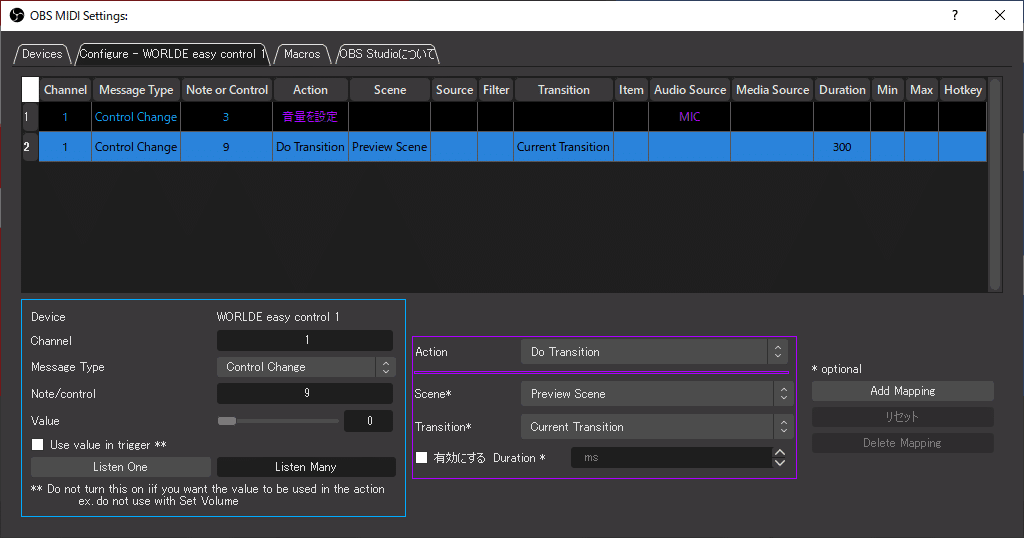The image size is (1024, 538).
Task: Open the Action Do Transition dropdown
Action: (654, 352)
